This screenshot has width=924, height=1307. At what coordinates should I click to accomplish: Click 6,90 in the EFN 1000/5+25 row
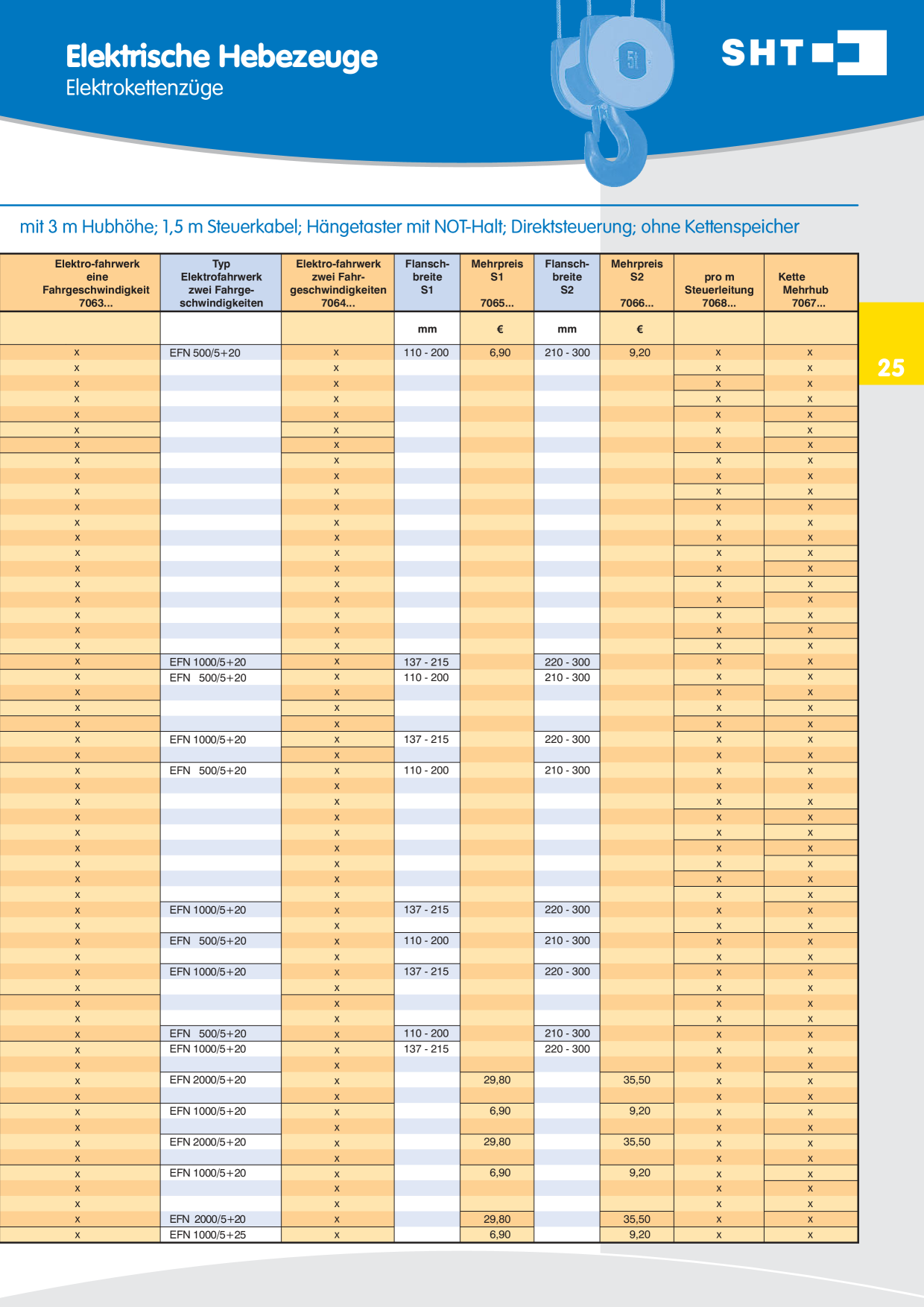(500, 1235)
